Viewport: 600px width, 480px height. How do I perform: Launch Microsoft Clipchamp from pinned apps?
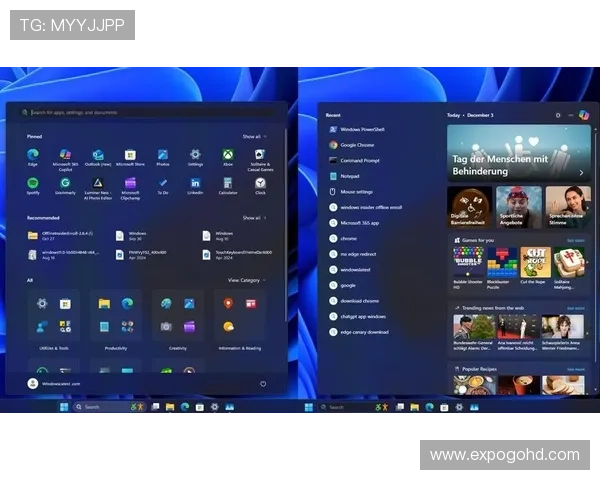pos(130,184)
